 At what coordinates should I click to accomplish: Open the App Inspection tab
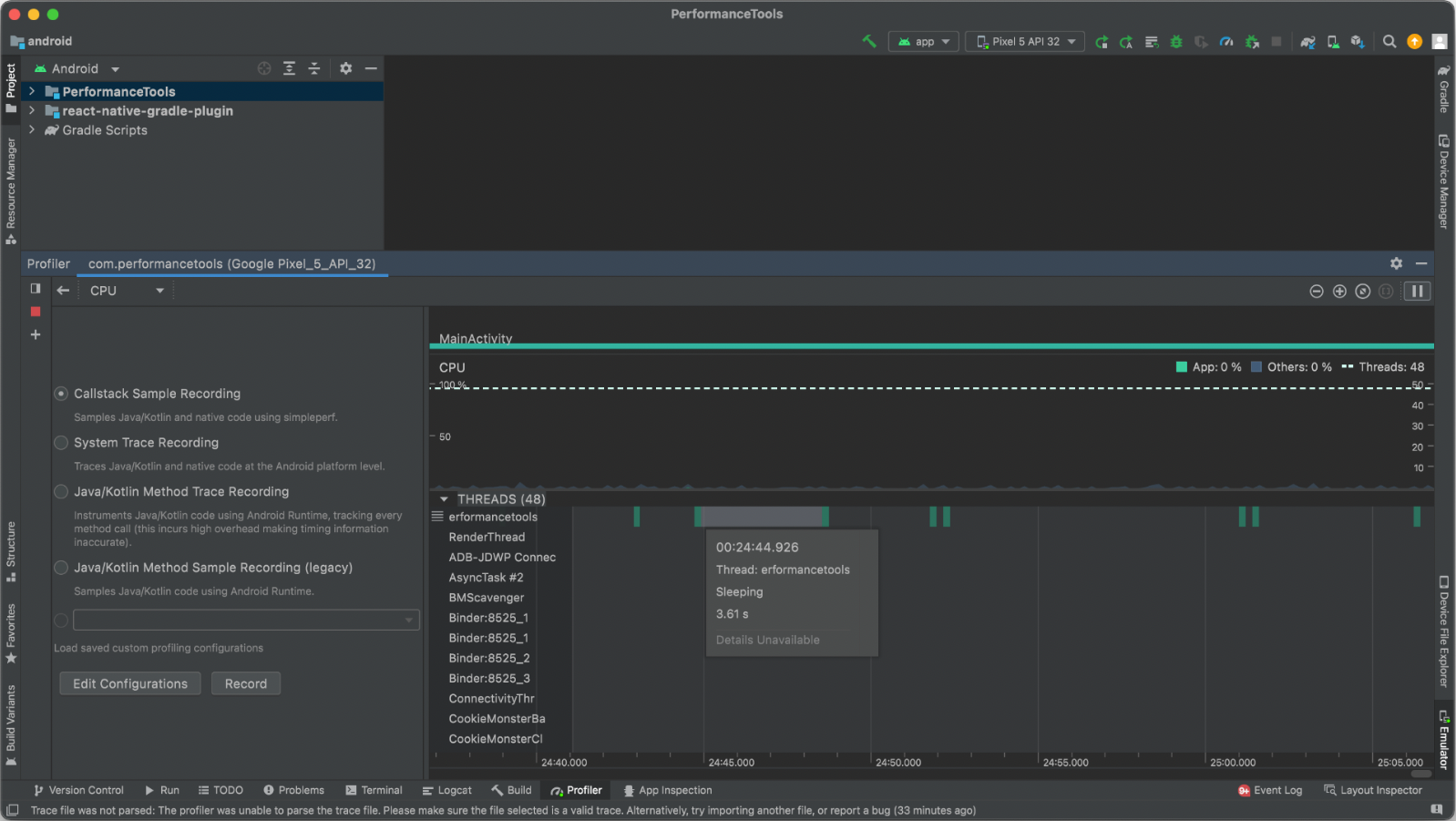tap(667, 791)
